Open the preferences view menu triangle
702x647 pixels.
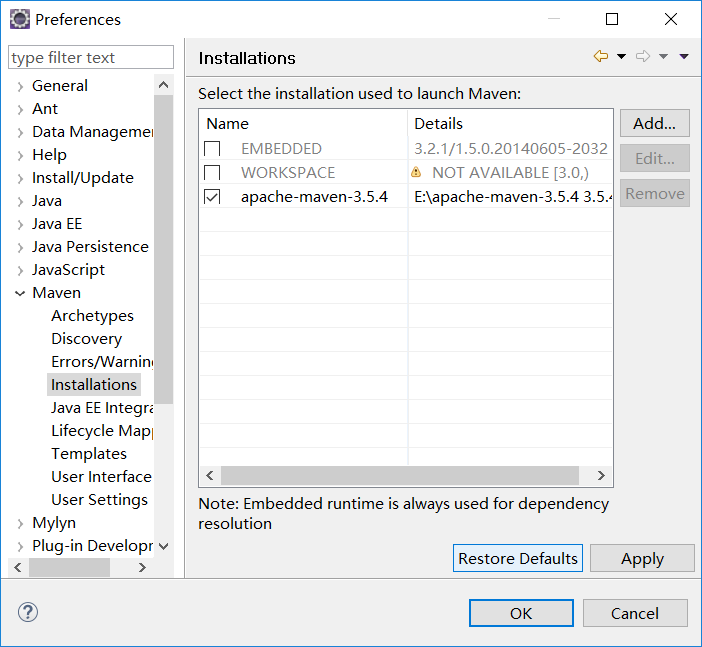click(684, 56)
